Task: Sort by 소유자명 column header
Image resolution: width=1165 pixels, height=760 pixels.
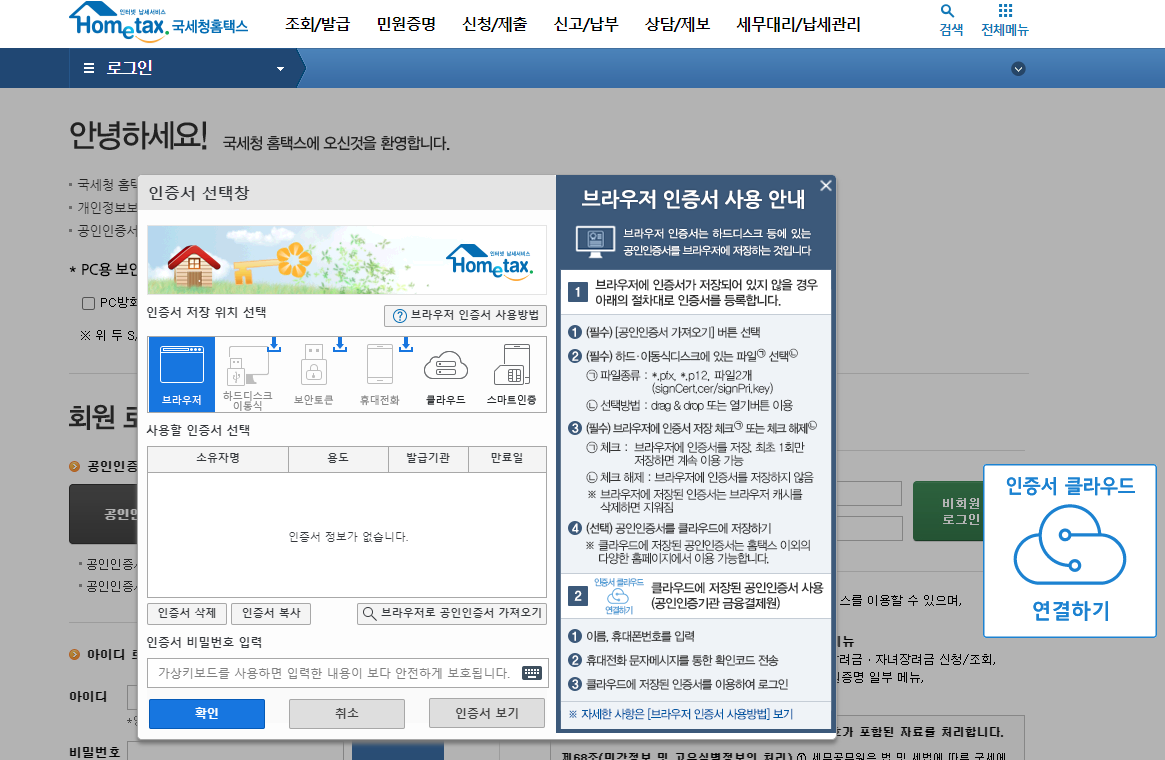Action: 218,458
